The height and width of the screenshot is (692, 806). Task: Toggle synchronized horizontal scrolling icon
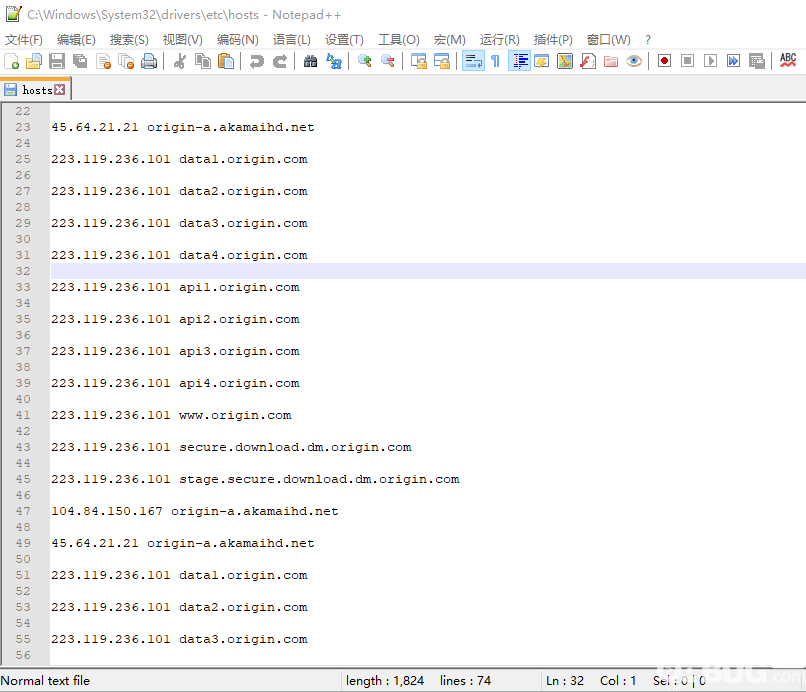[442, 61]
